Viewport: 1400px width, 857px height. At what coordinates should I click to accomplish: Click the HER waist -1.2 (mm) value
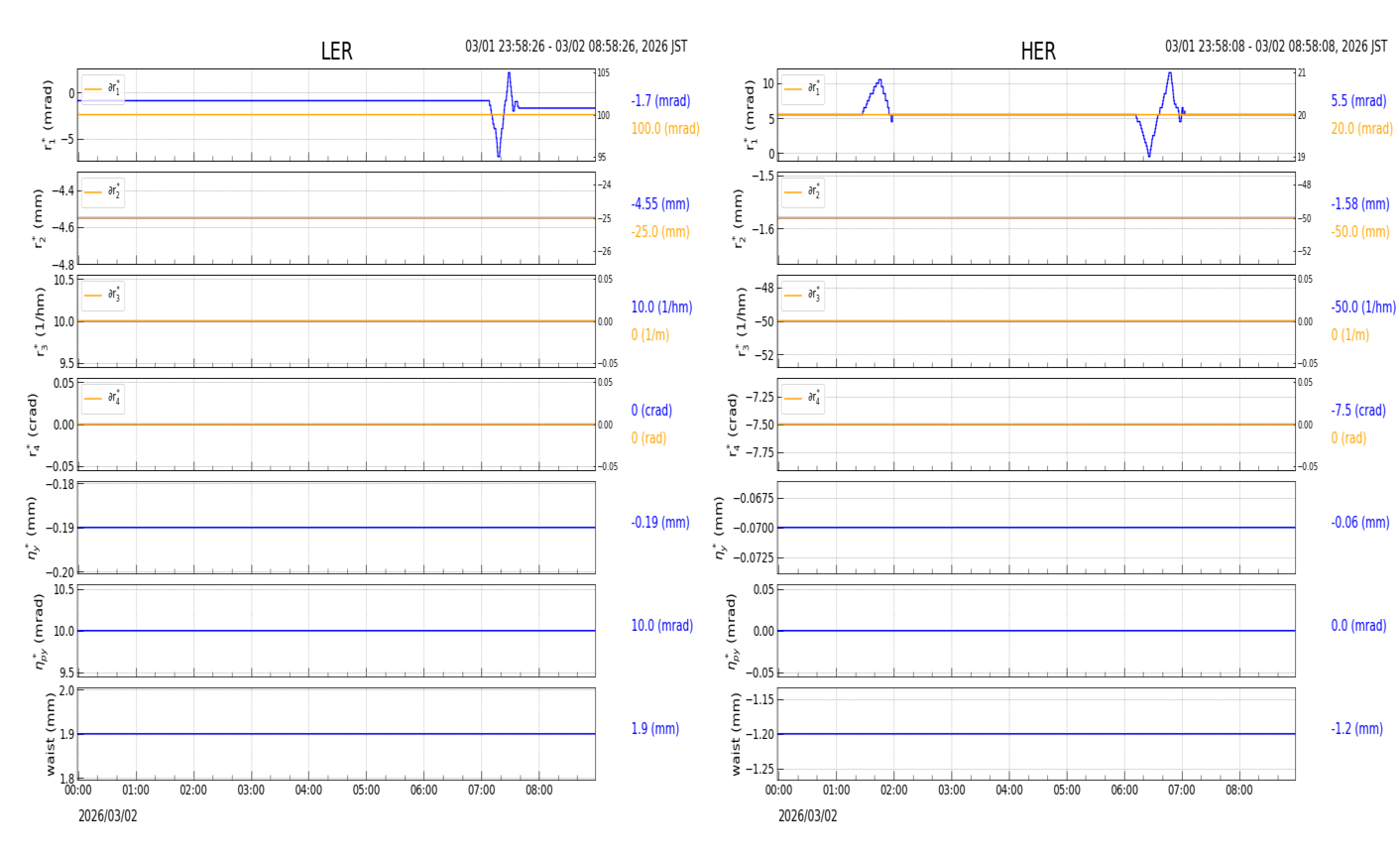click(1356, 729)
